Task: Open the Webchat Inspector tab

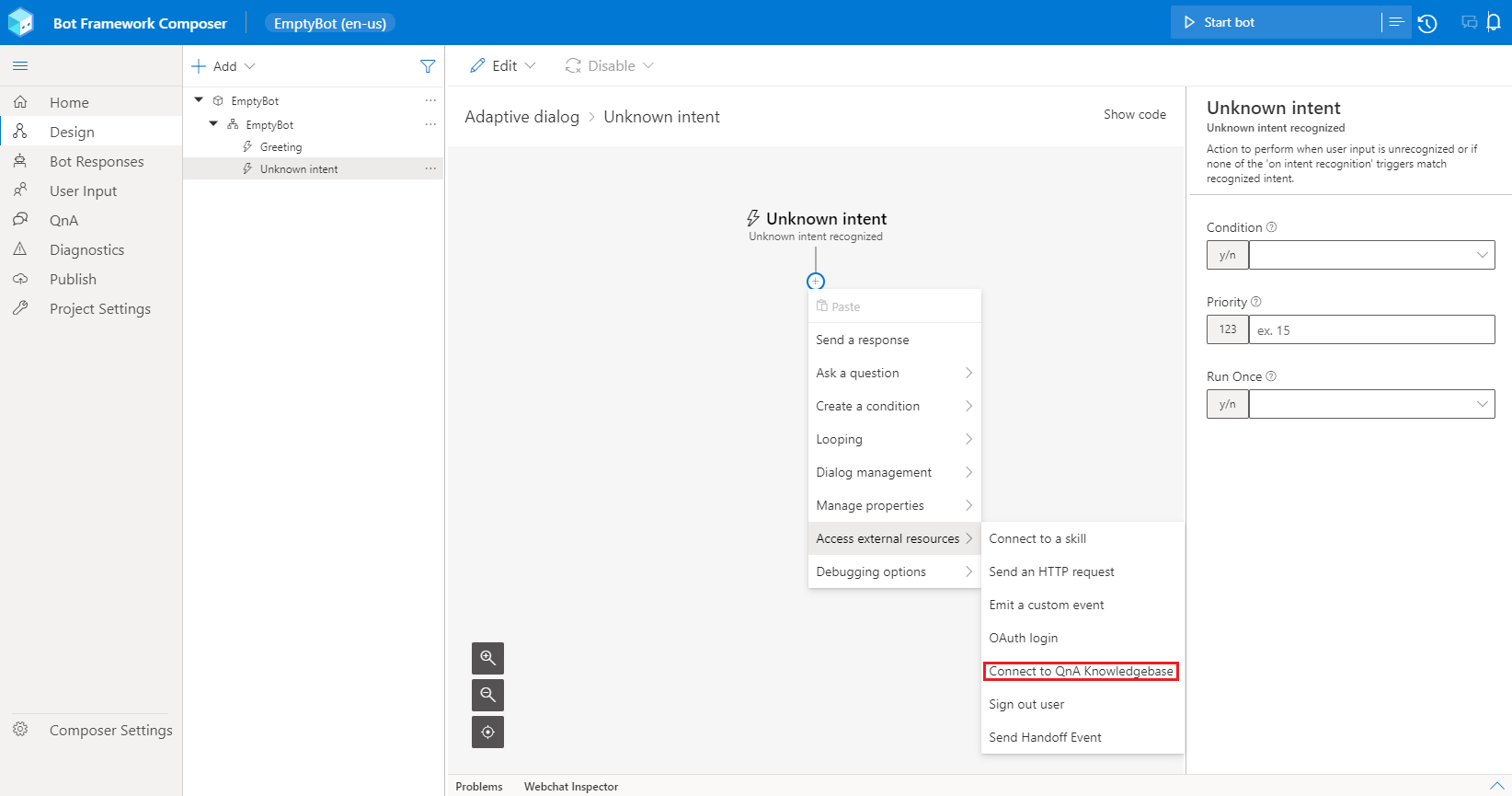Action: [x=571, y=787]
